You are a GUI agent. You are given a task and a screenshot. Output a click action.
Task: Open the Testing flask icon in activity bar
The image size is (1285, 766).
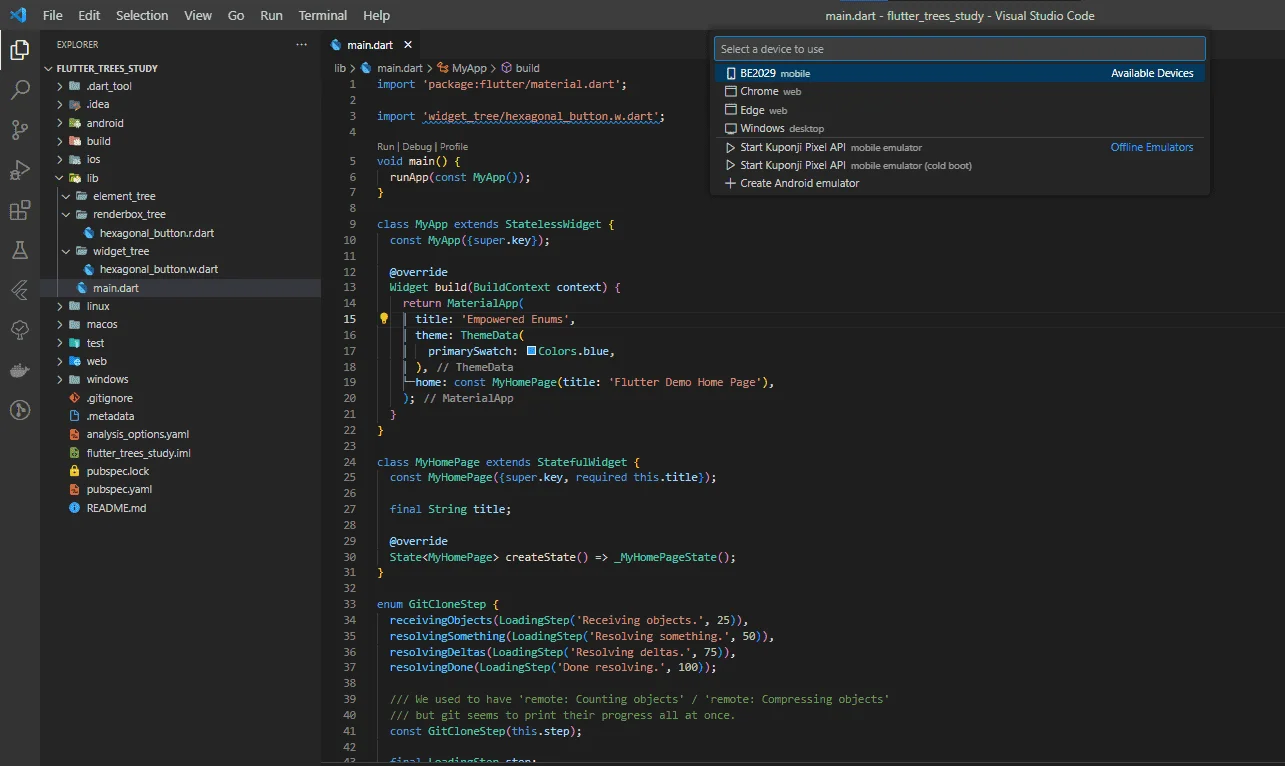[x=19, y=250]
